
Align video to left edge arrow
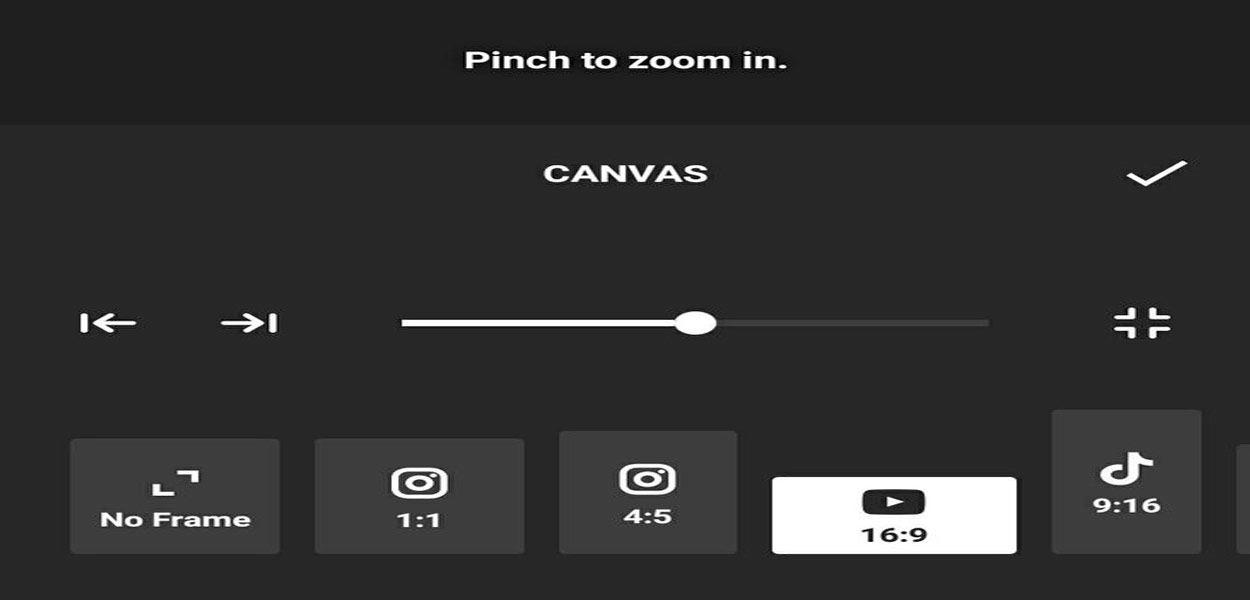[x=108, y=323]
